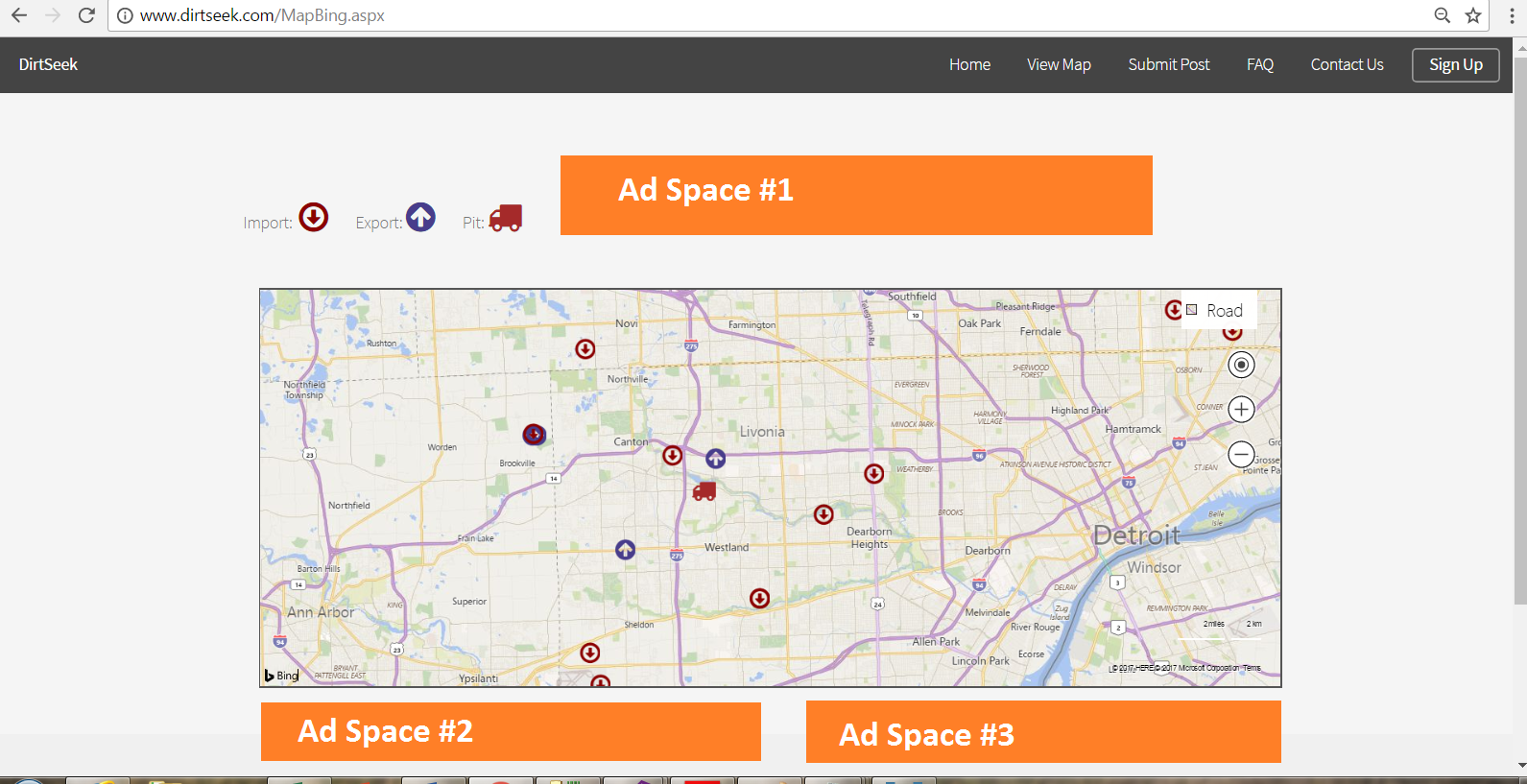Screen dimensions: 1527x784
Task: Focus the browser address bar URL
Action: pos(672,15)
